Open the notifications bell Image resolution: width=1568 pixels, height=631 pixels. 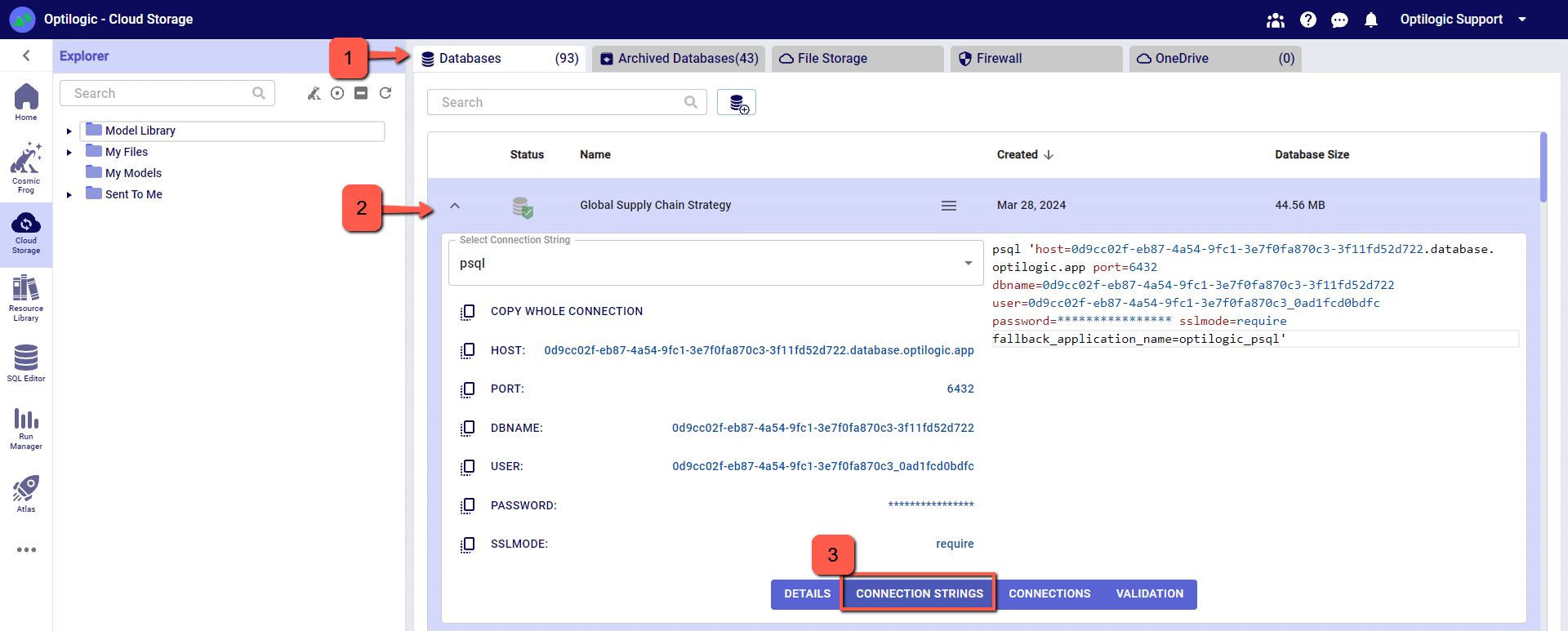1371,20
